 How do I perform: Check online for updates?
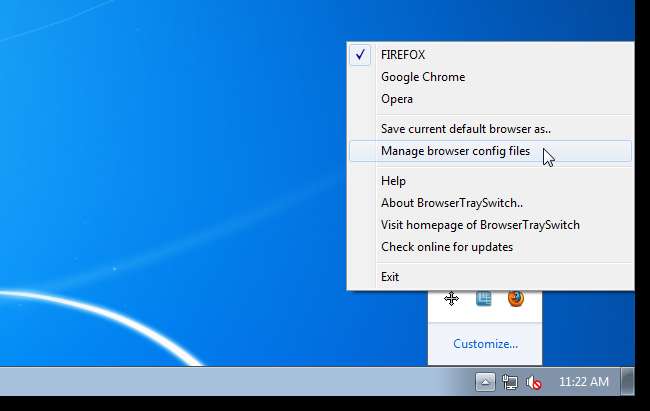490,247
